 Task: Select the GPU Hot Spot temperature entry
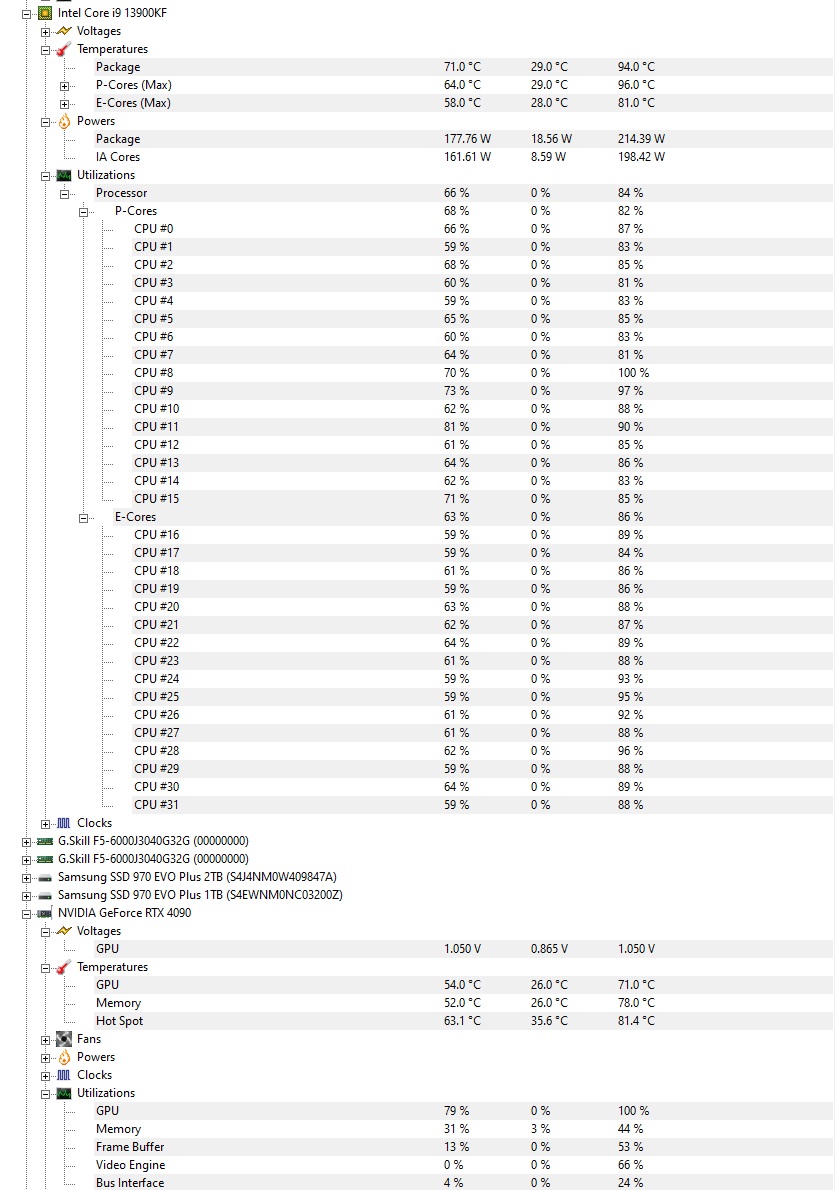pos(120,1021)
